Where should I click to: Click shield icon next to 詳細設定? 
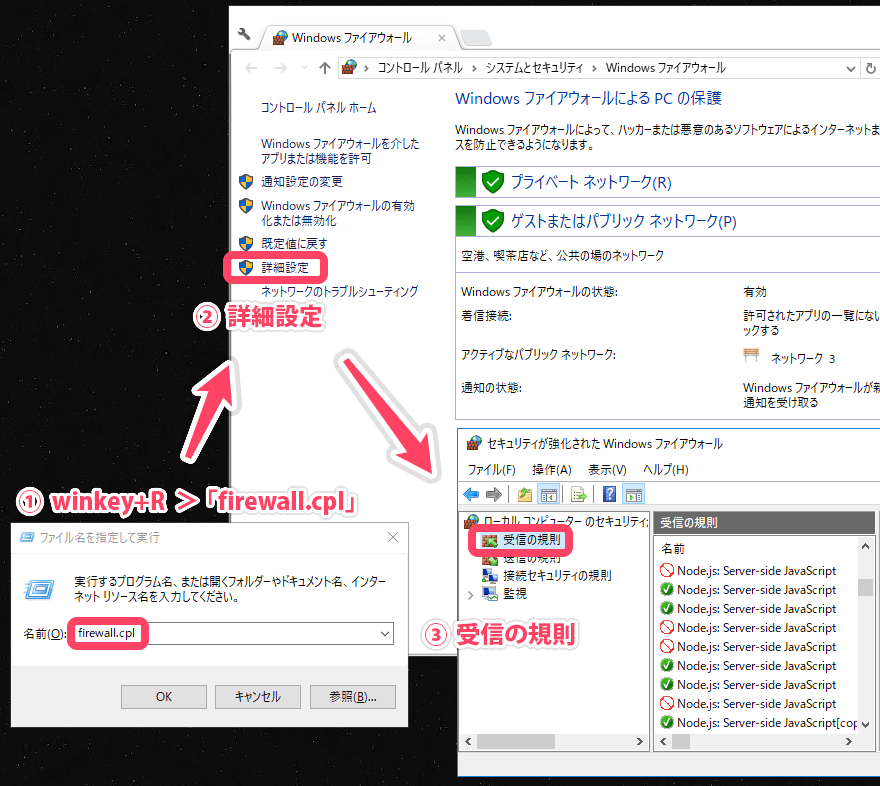pyautogui.click(x=246, y=268)
